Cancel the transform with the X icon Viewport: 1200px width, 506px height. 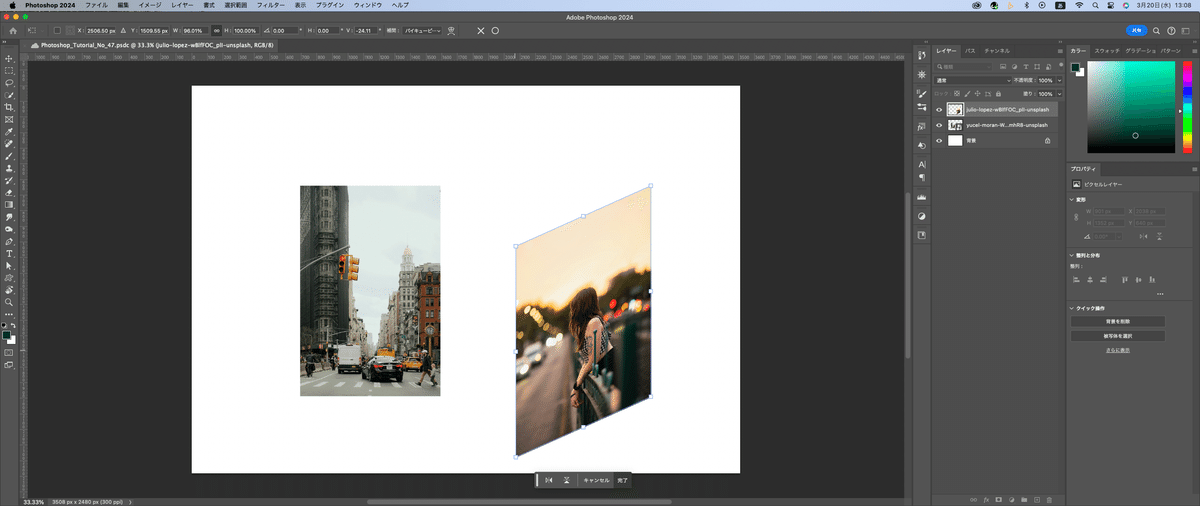pyautogui.click(x=480, y=30)
